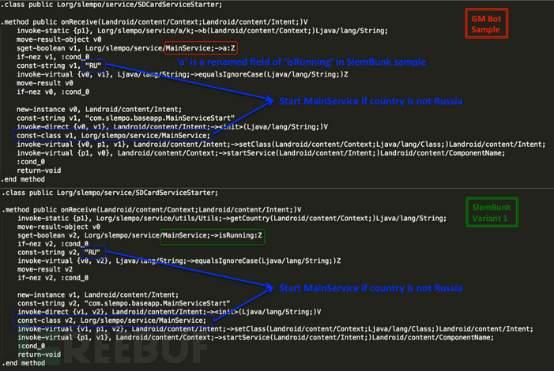The height and width of the screenshot is (372, 554).
Task: Click 'invoke-static {p1}' line calling getCountry
Action: coord(232,218)
